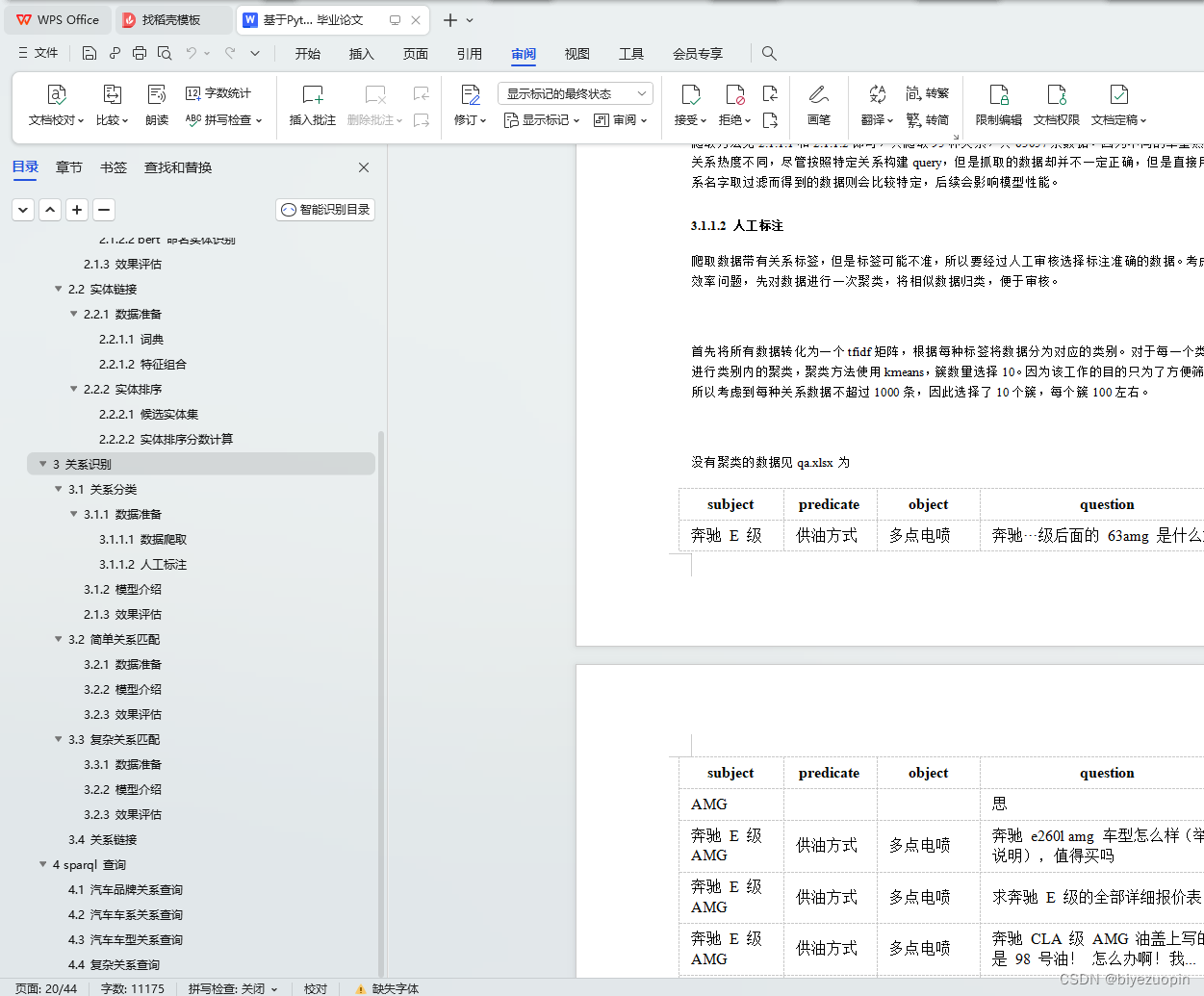Open 字数统计 word count
The height and width of the screenshot is (996, 1204).
tap(218, 93)
